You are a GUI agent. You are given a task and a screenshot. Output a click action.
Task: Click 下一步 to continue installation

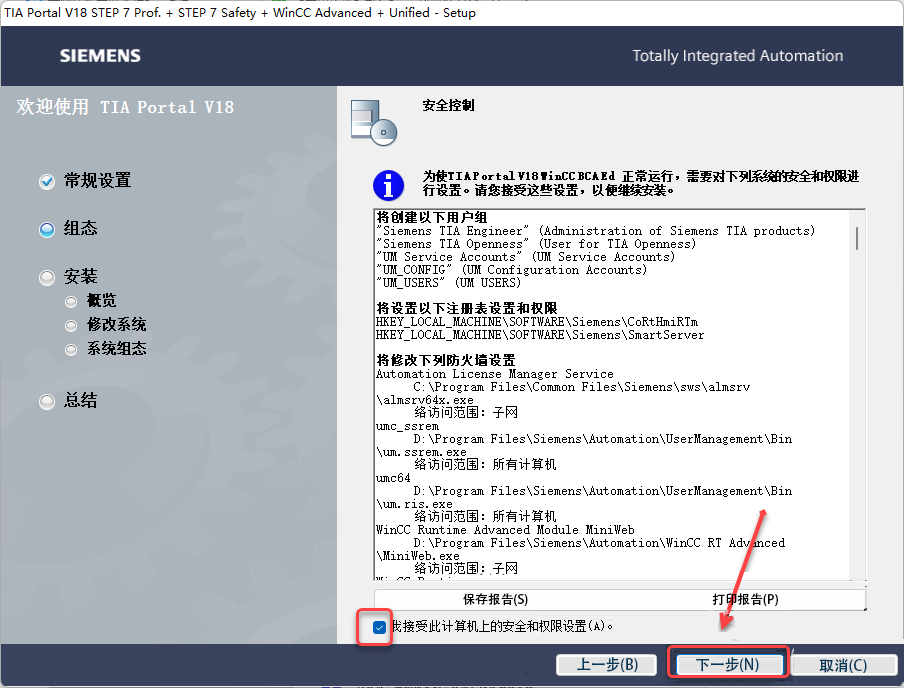click(x=729, y=663)
